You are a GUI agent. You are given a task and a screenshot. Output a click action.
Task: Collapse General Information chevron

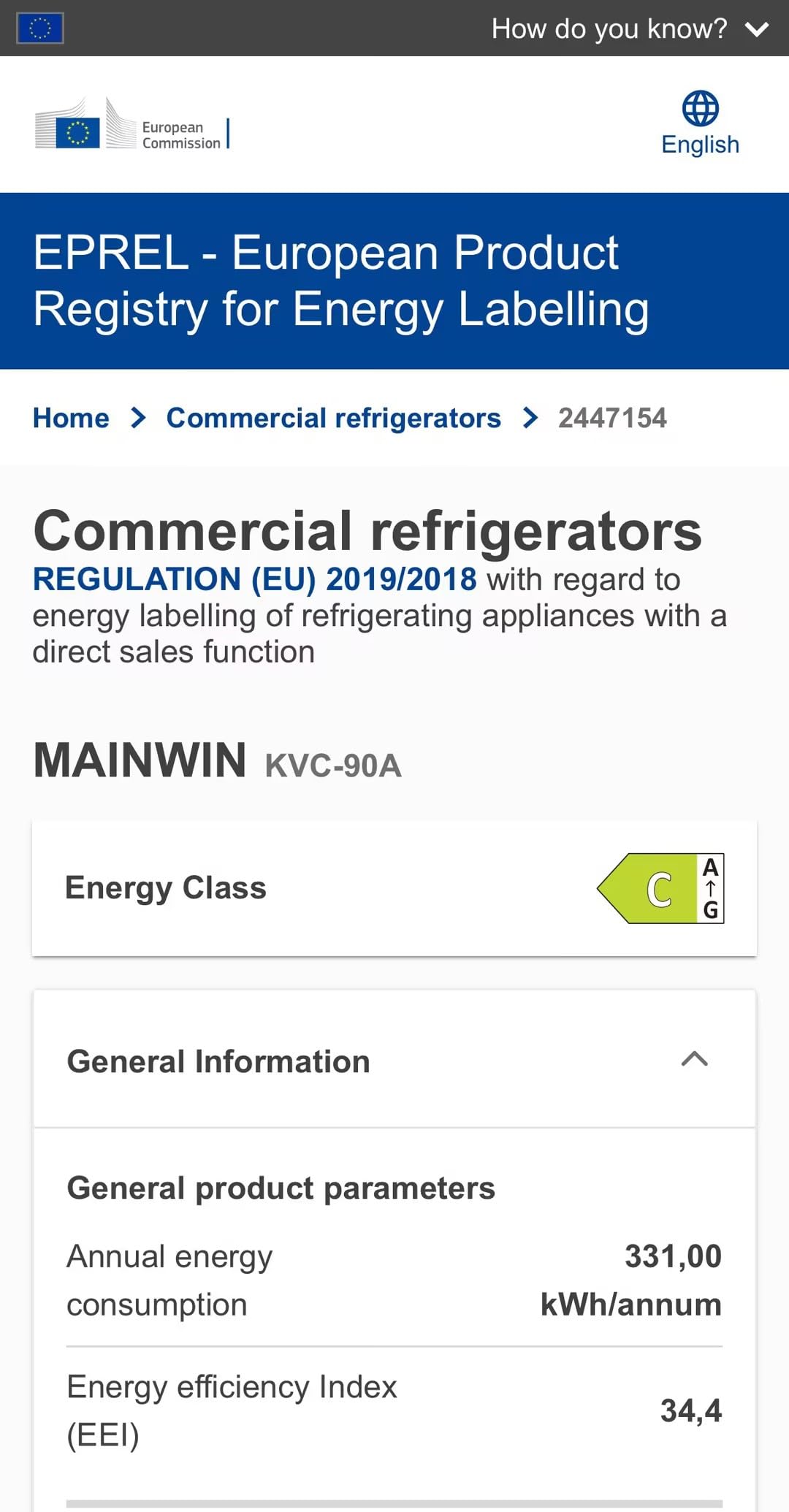(695, 1059)
